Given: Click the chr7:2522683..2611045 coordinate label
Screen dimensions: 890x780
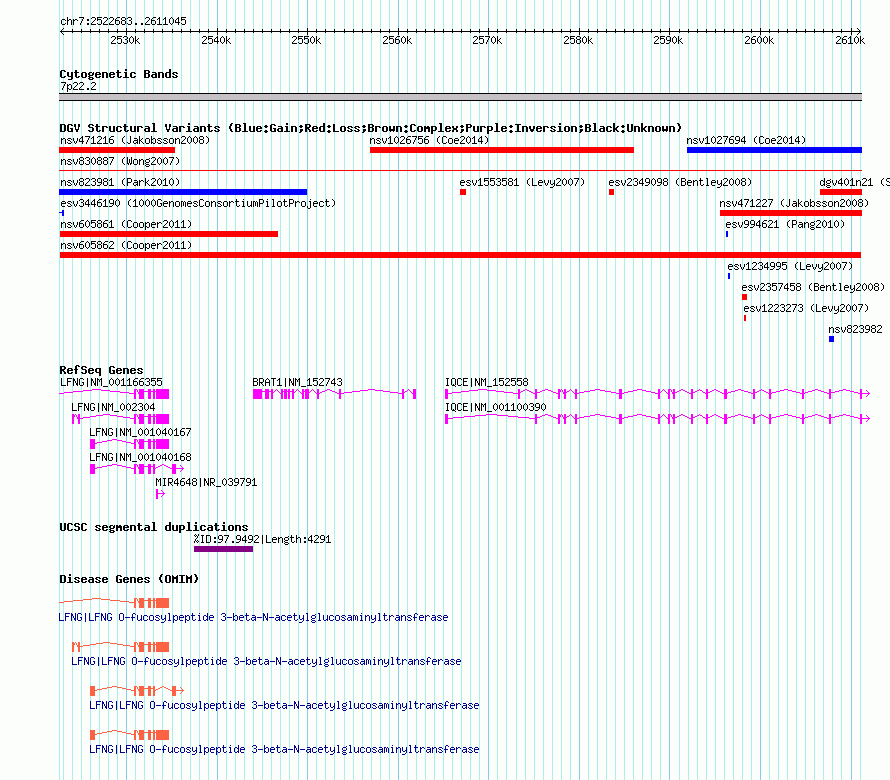Looking at the screenshot, I should pos(123,21).
